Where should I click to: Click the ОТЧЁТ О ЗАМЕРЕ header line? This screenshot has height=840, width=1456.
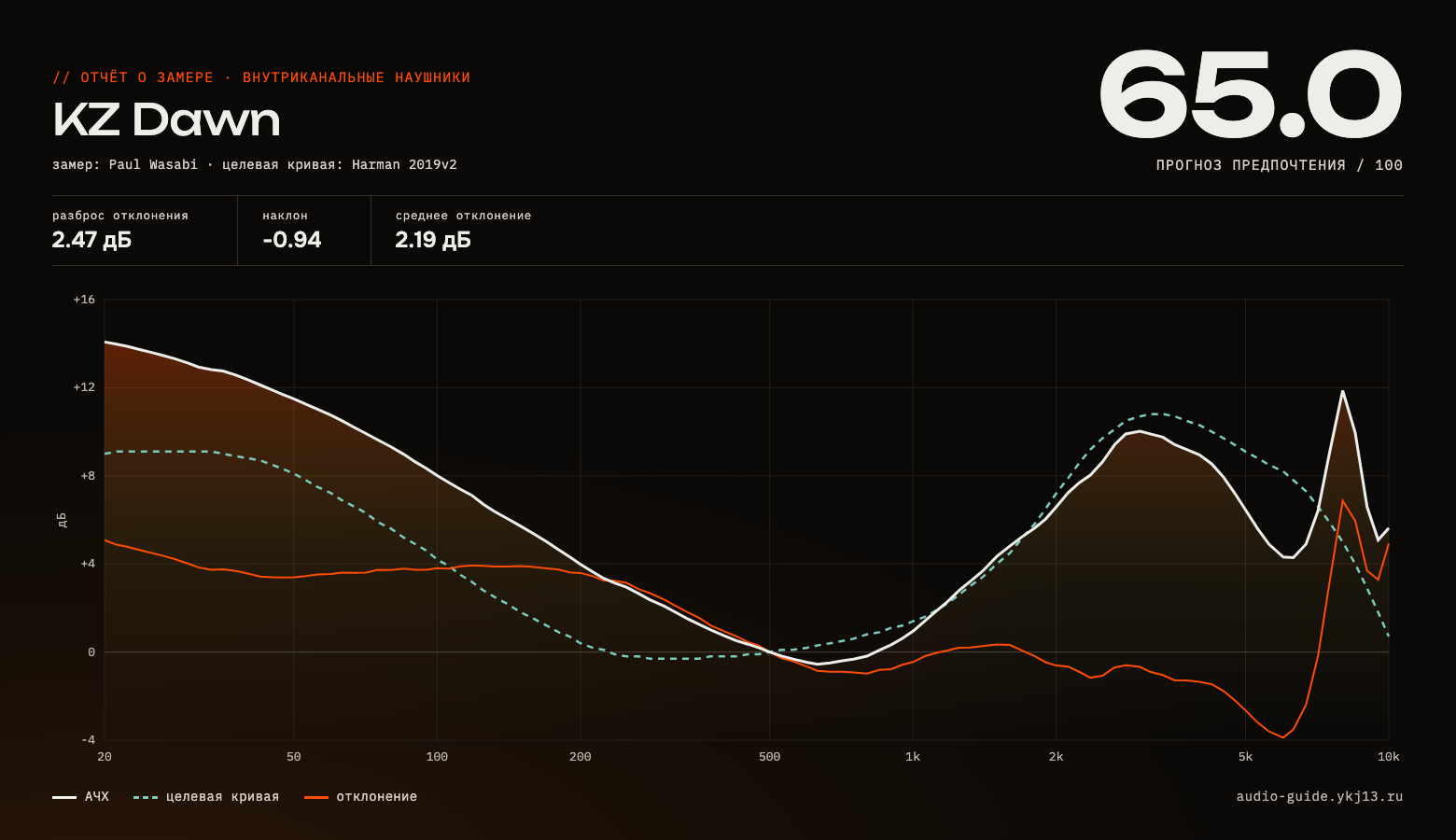[x=261, y=77]
